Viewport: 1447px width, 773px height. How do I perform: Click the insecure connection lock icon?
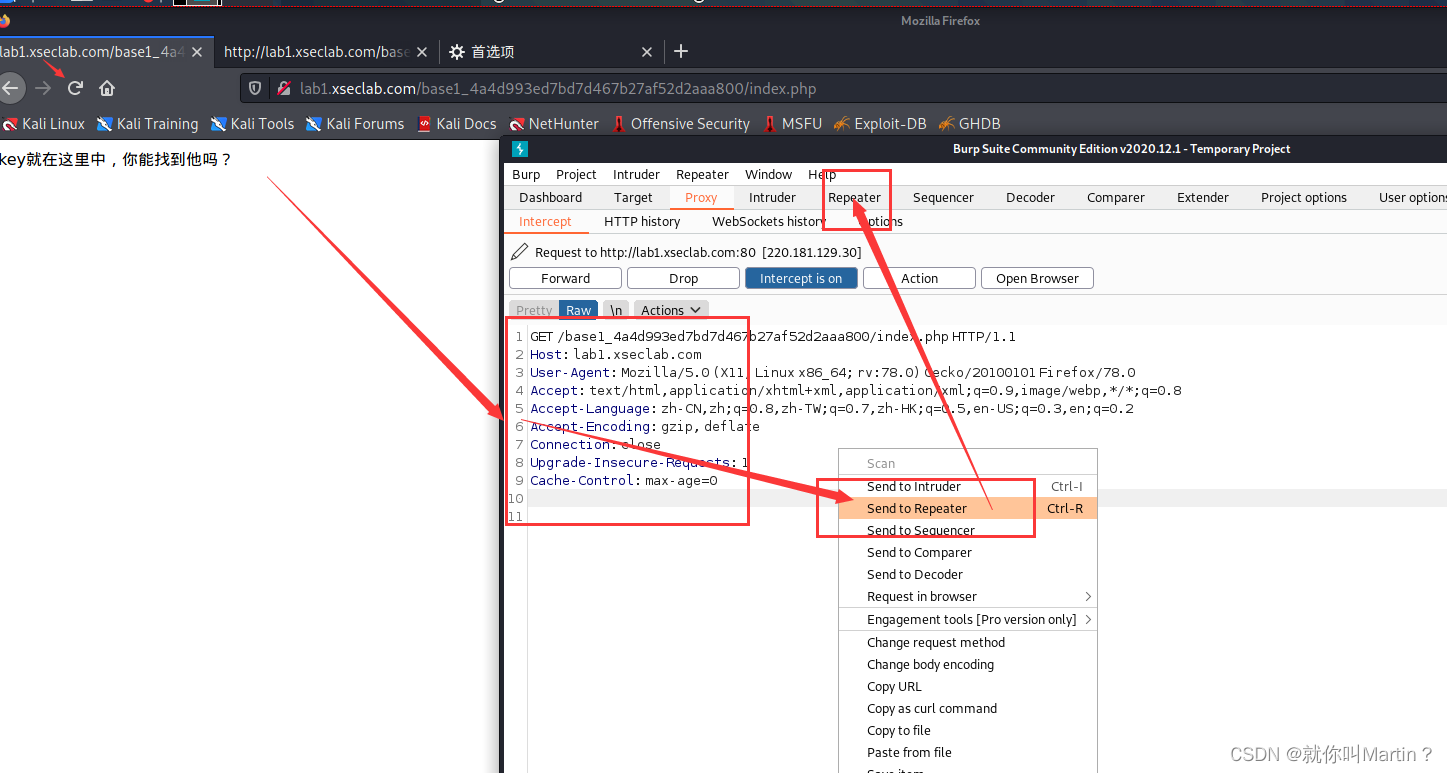click(284, 89)
